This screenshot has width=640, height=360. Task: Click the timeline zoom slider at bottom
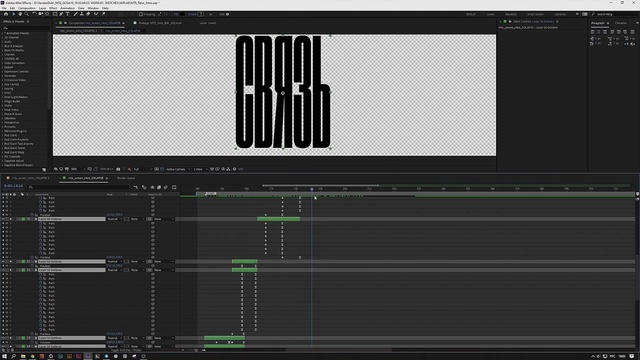coord(196,350)
